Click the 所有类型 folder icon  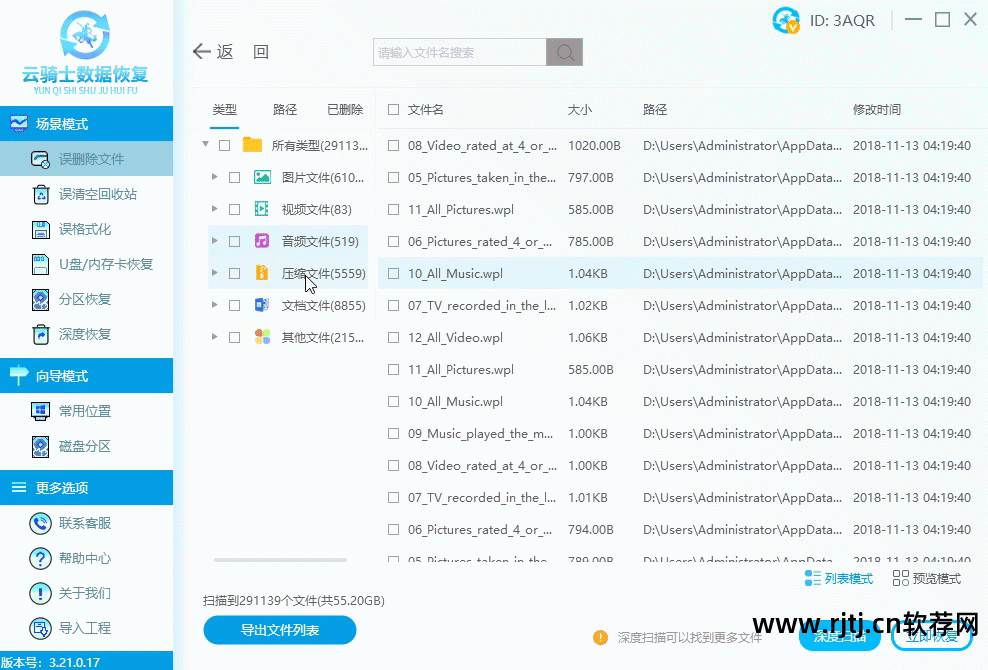(x=252, y=145)
